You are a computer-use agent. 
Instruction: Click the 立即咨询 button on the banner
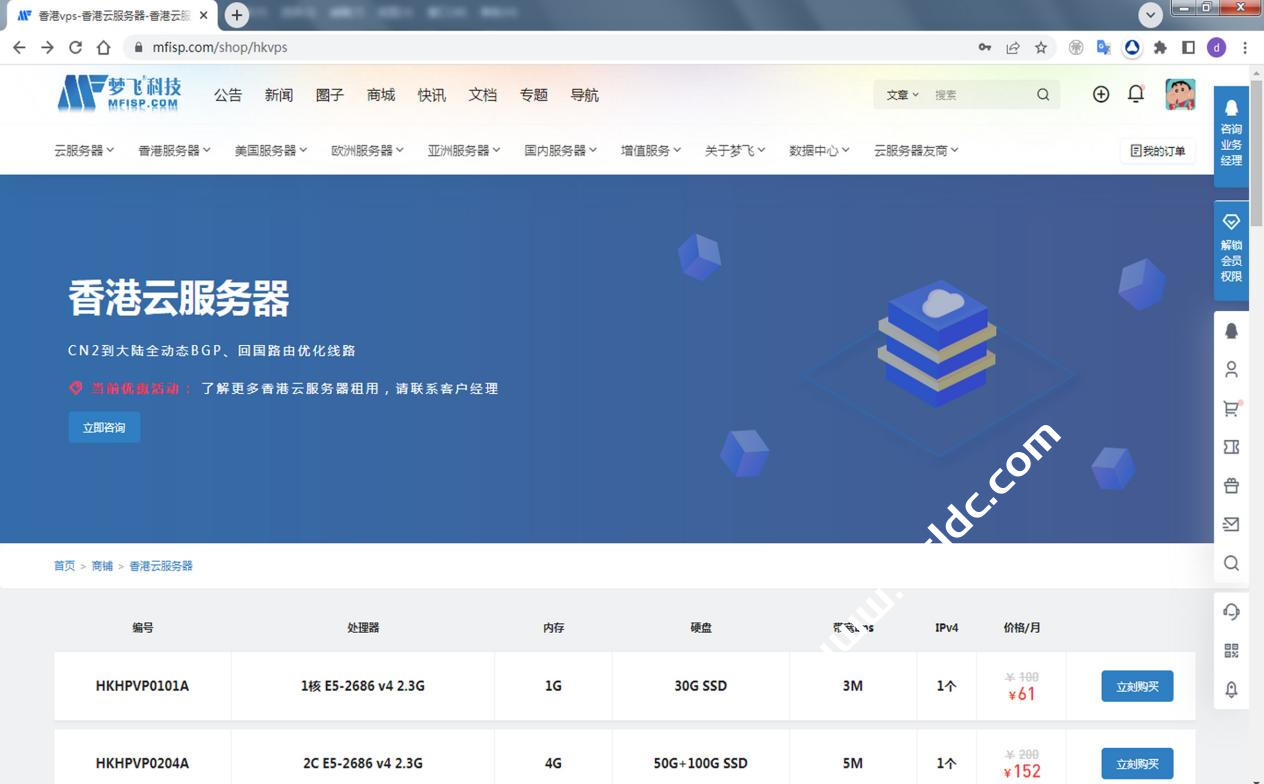point(104,427)
